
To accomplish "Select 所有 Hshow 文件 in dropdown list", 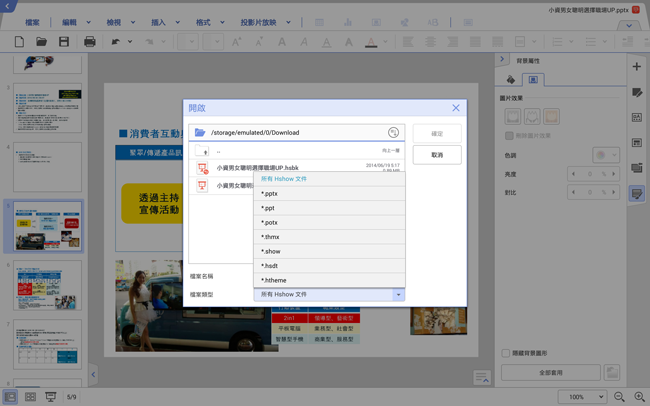I will tap(329, 179).
